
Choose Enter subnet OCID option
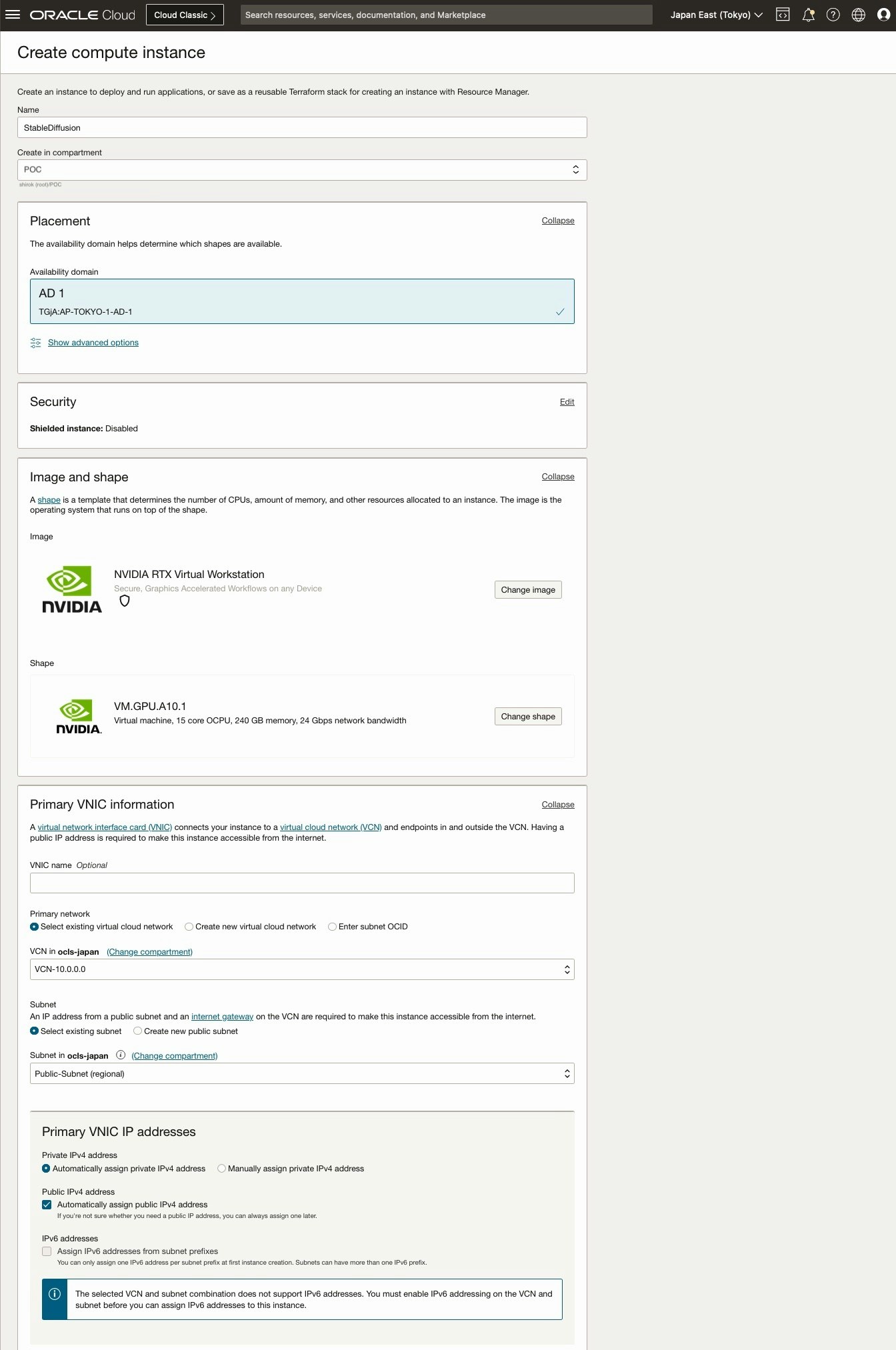pos(332,927)
